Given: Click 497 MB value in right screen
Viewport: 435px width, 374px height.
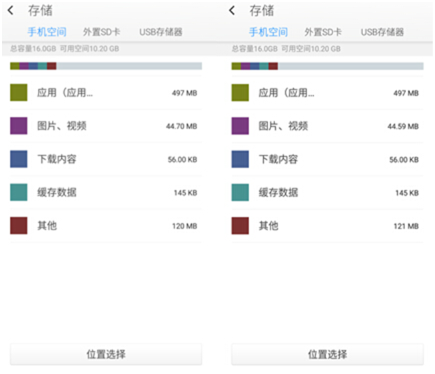Looking at the screenshot, I should point(406,93).
